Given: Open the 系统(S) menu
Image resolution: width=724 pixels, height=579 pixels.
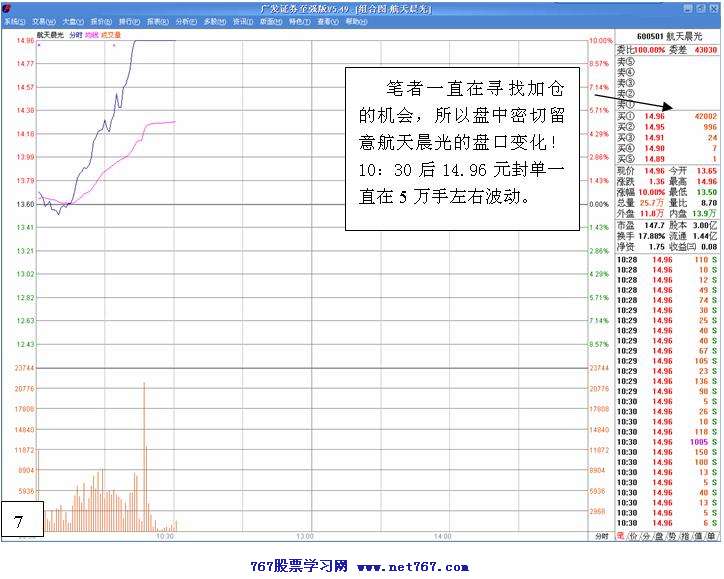Looking at the screenshot, I should (14, 20).
